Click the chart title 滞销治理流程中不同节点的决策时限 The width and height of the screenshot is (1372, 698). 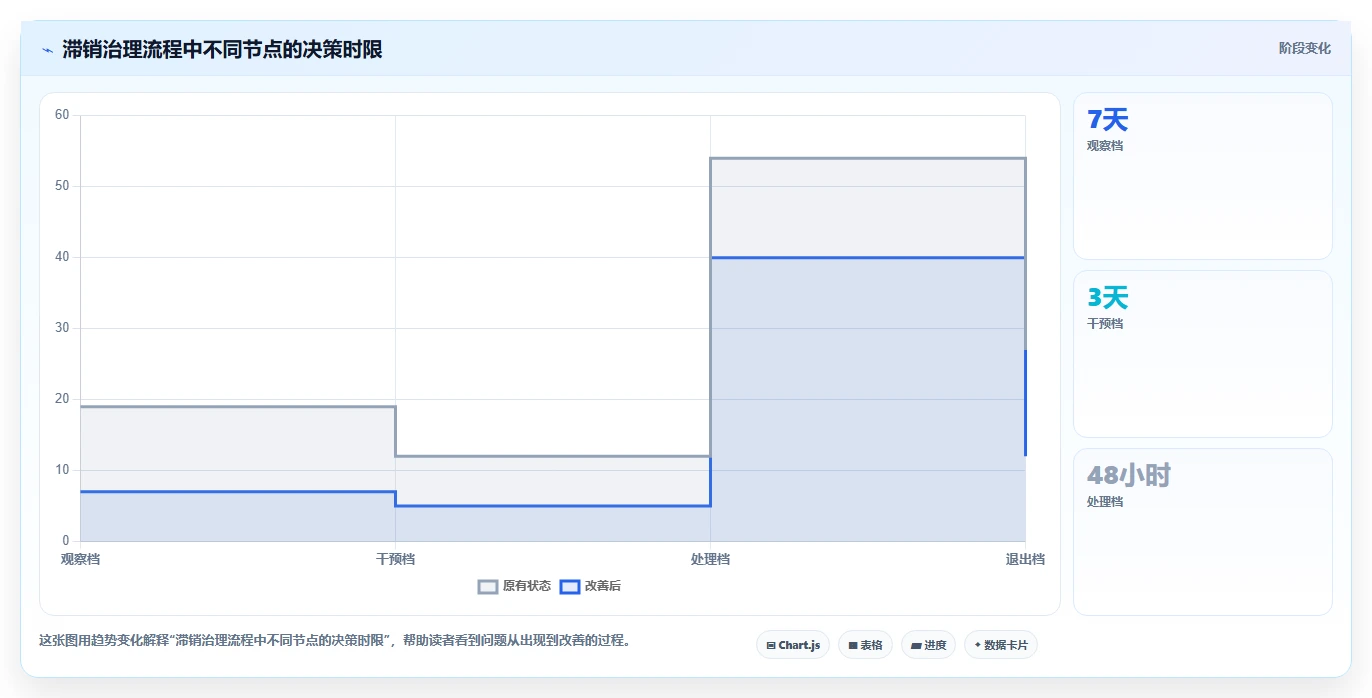click(x=222, y=49)
